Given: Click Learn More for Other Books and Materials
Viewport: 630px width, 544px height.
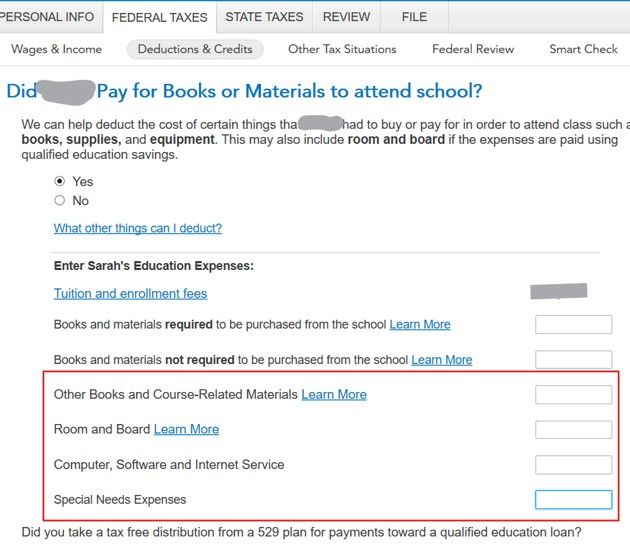Looking at the screenshot, I should [334, 394].
